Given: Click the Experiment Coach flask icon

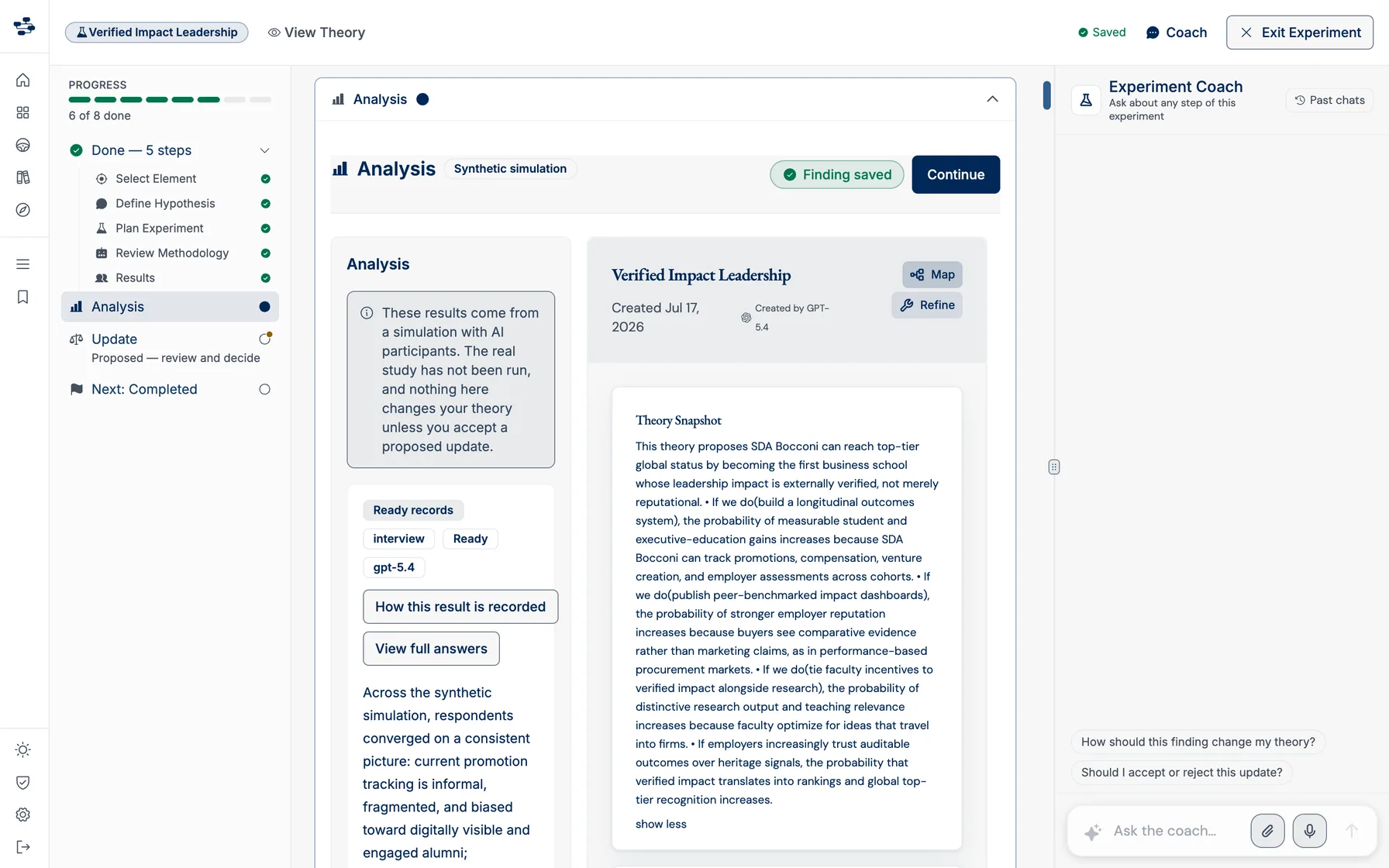Looking at the screenshot, I should [1086, 100].
